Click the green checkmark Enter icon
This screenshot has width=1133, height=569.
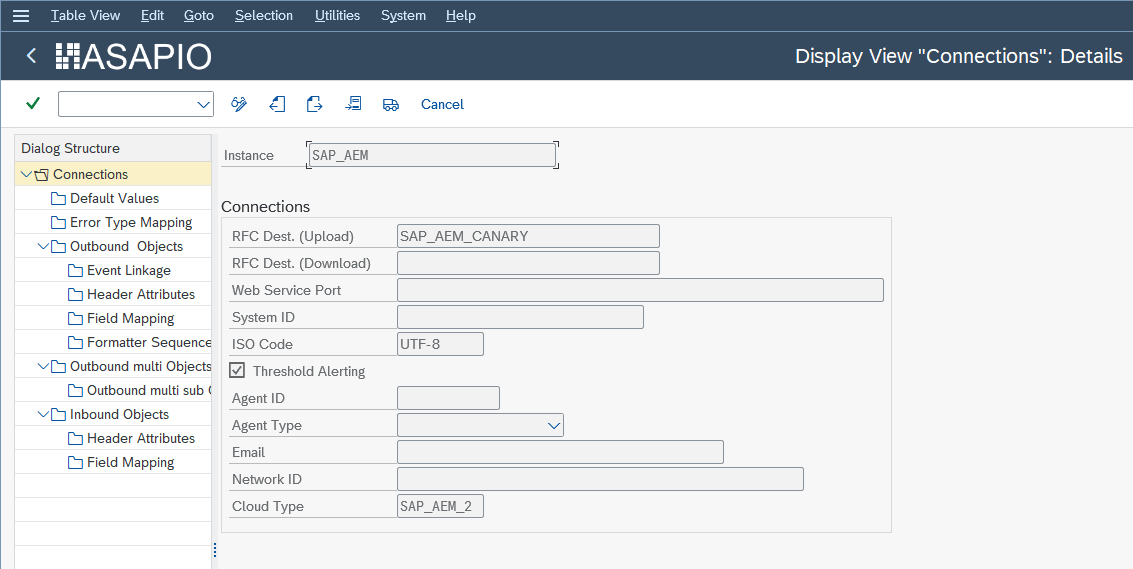point(33,103)
